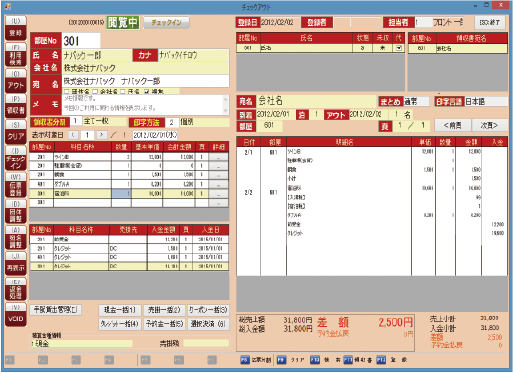Click the クーポン一括(3) payment button
This screenshot has width=513, height=373.
tap(208, 310)
